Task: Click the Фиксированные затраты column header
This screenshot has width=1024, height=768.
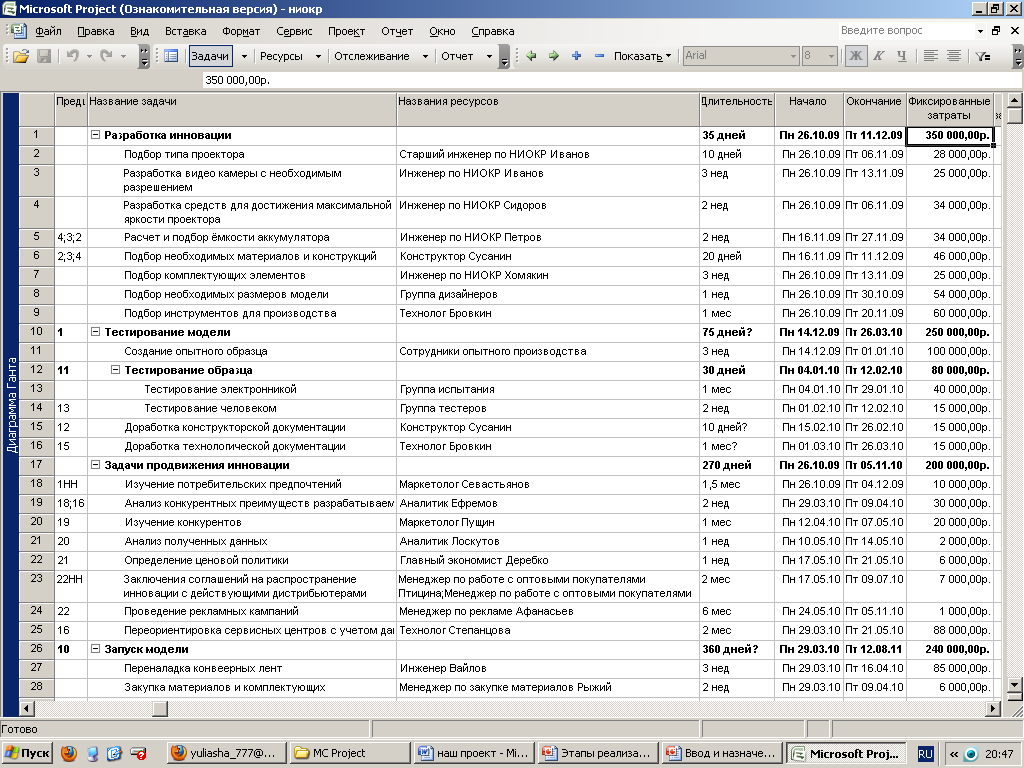Action: (950, 109)
